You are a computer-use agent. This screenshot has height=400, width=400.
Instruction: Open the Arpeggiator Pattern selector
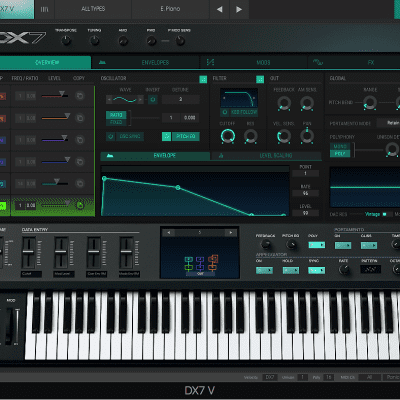point(370,269)
